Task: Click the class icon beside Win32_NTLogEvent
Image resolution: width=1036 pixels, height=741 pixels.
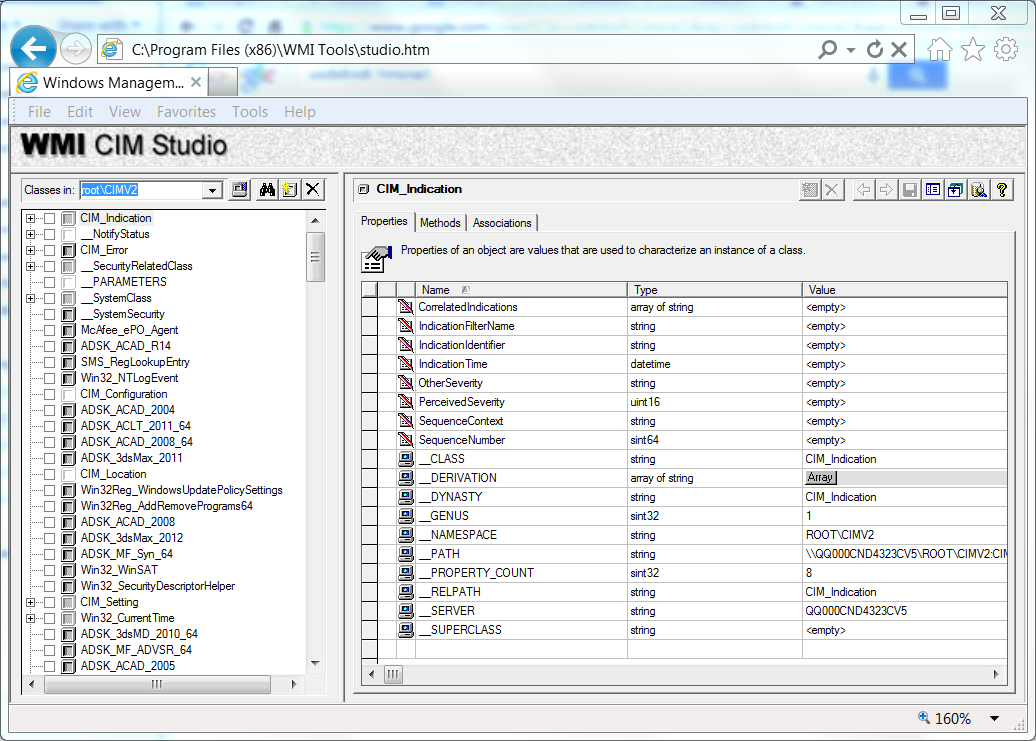Action: tap(68, 378)
